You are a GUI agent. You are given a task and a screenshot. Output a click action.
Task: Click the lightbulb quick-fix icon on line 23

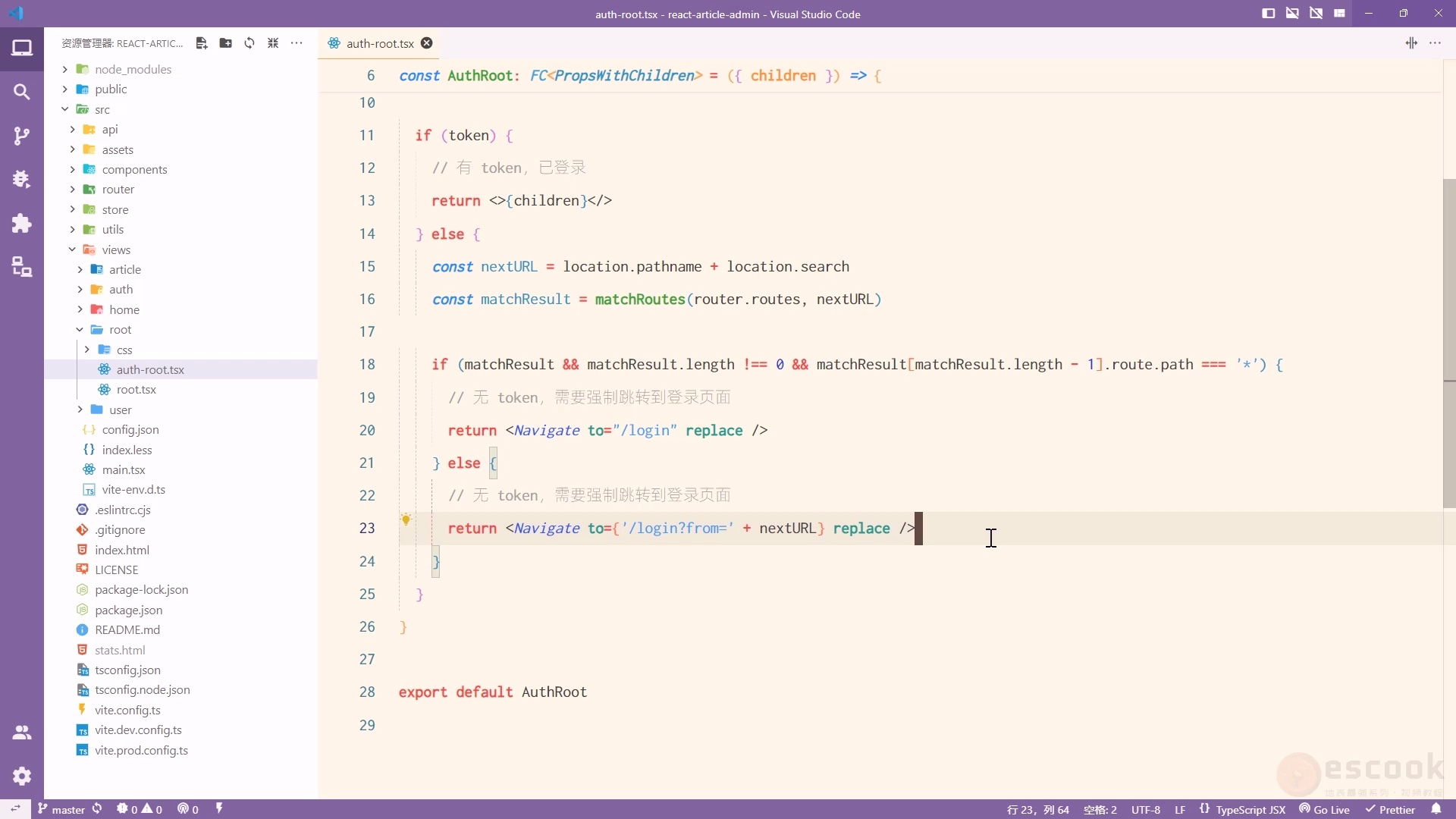(x=406, y=519)
